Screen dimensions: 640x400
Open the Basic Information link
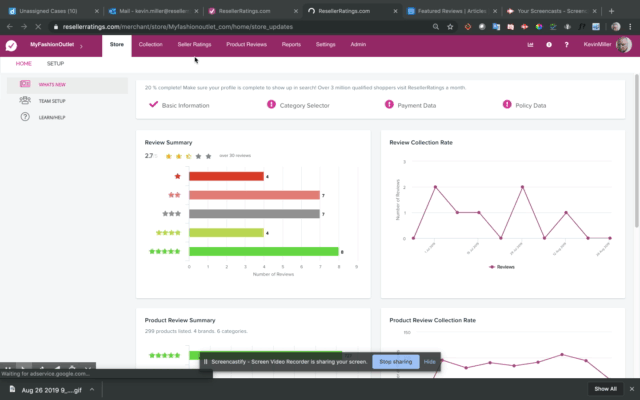point(185,105)
